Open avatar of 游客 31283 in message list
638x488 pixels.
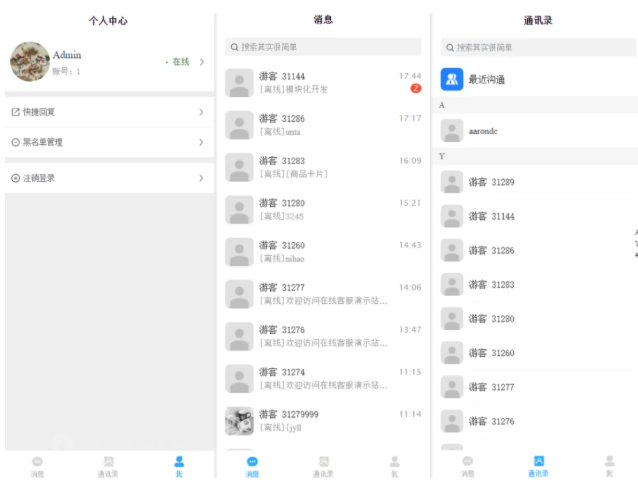(x=239, y=167)
